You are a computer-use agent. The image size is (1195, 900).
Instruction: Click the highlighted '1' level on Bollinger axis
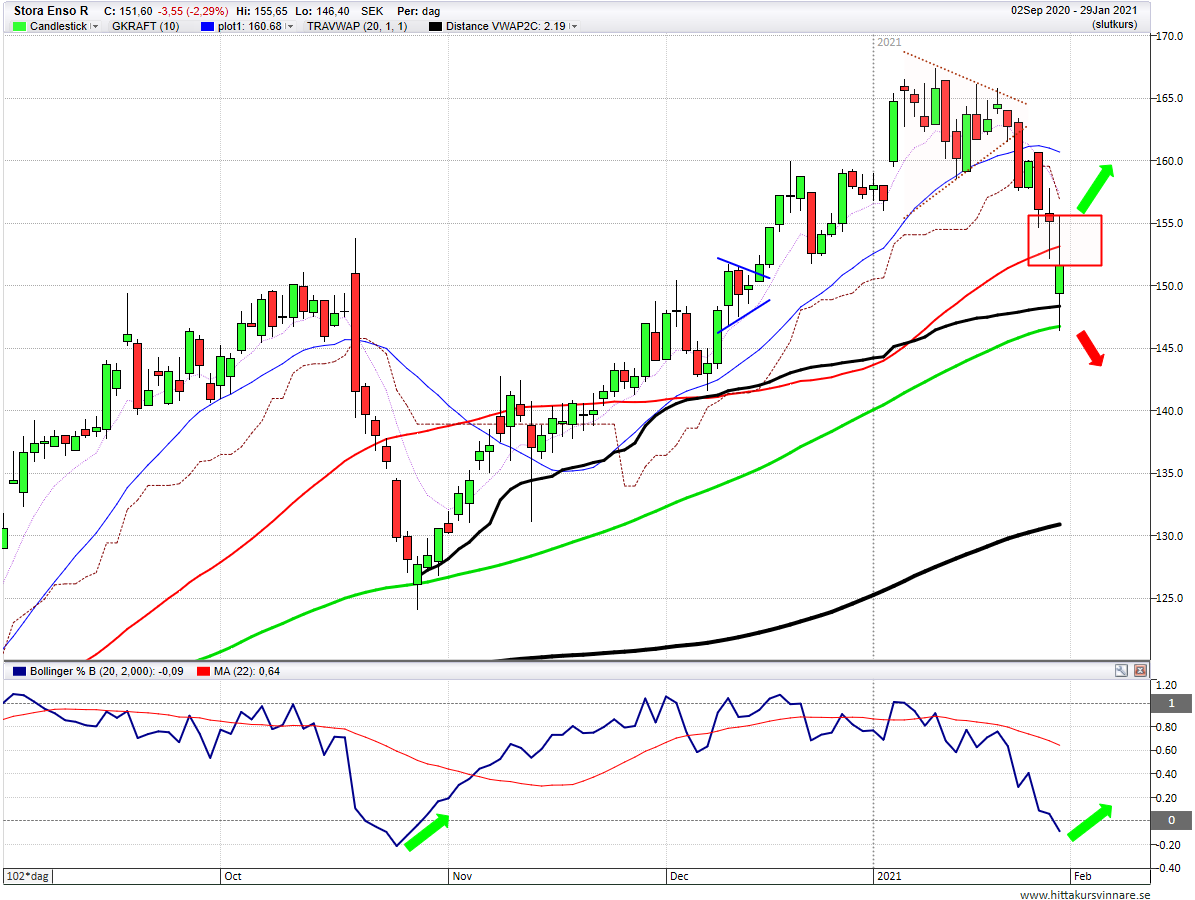[1172, 703]
